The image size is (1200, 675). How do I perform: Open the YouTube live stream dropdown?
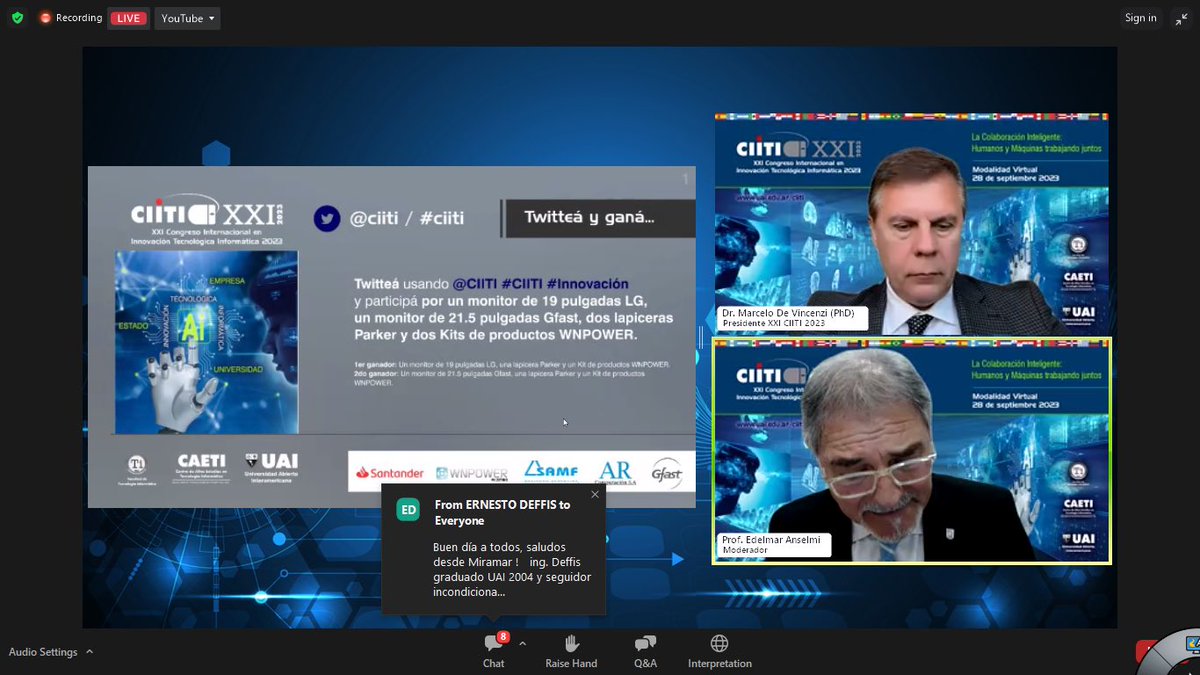(x=187, y=18)
